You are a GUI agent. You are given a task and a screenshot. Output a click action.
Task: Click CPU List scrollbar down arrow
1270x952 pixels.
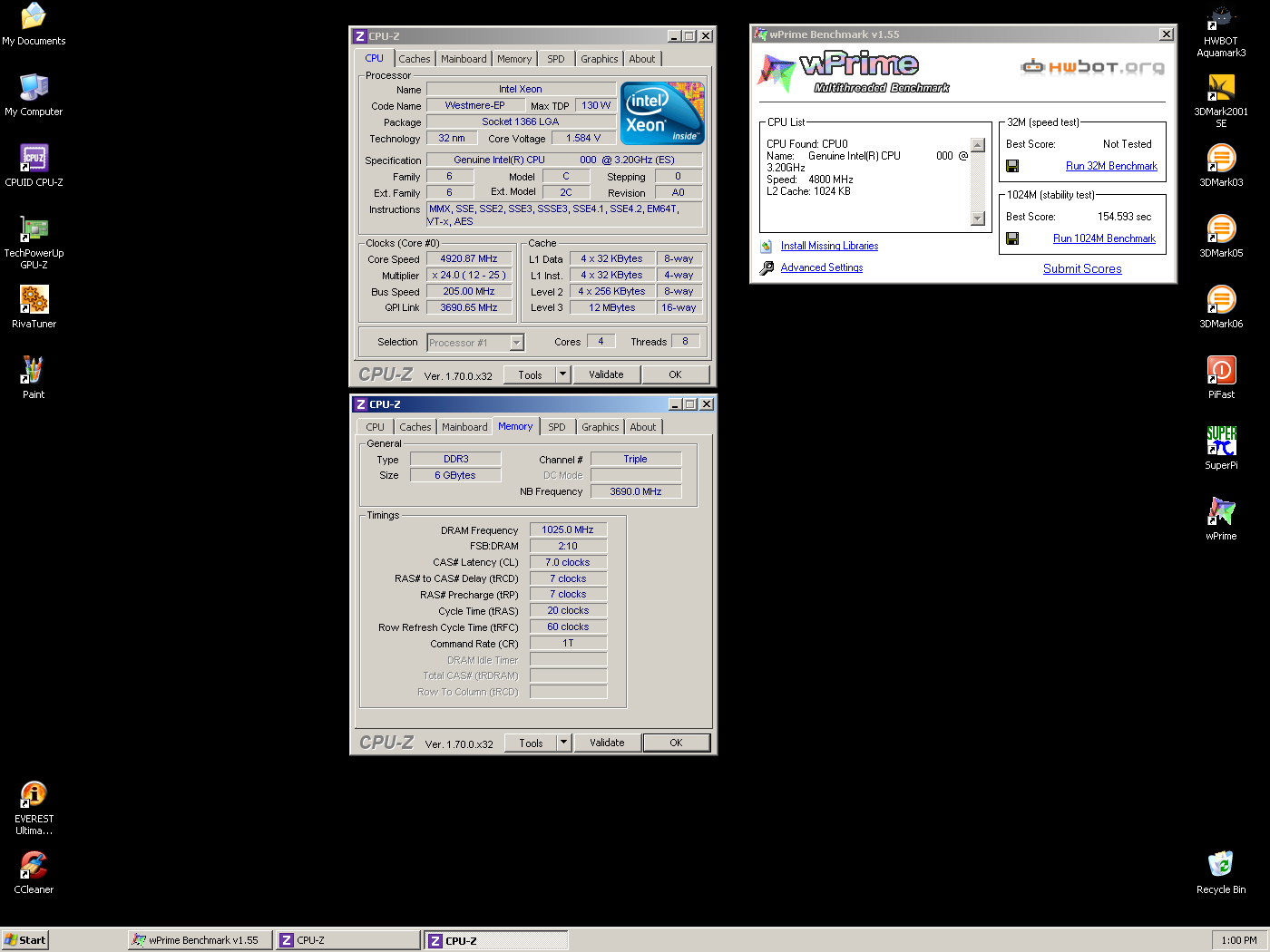pos(977,218)
